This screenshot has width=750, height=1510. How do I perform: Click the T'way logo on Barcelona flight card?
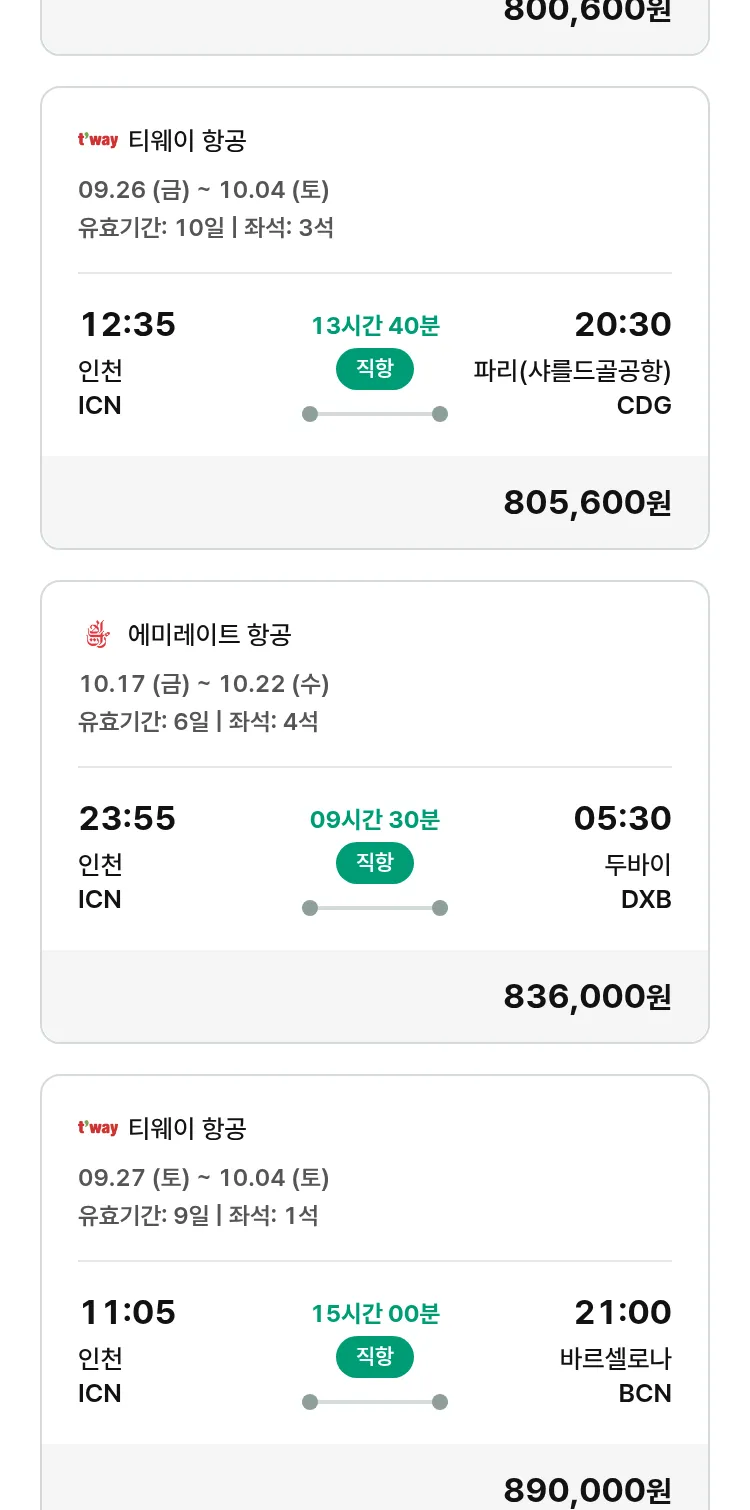tap(98, 1128)
